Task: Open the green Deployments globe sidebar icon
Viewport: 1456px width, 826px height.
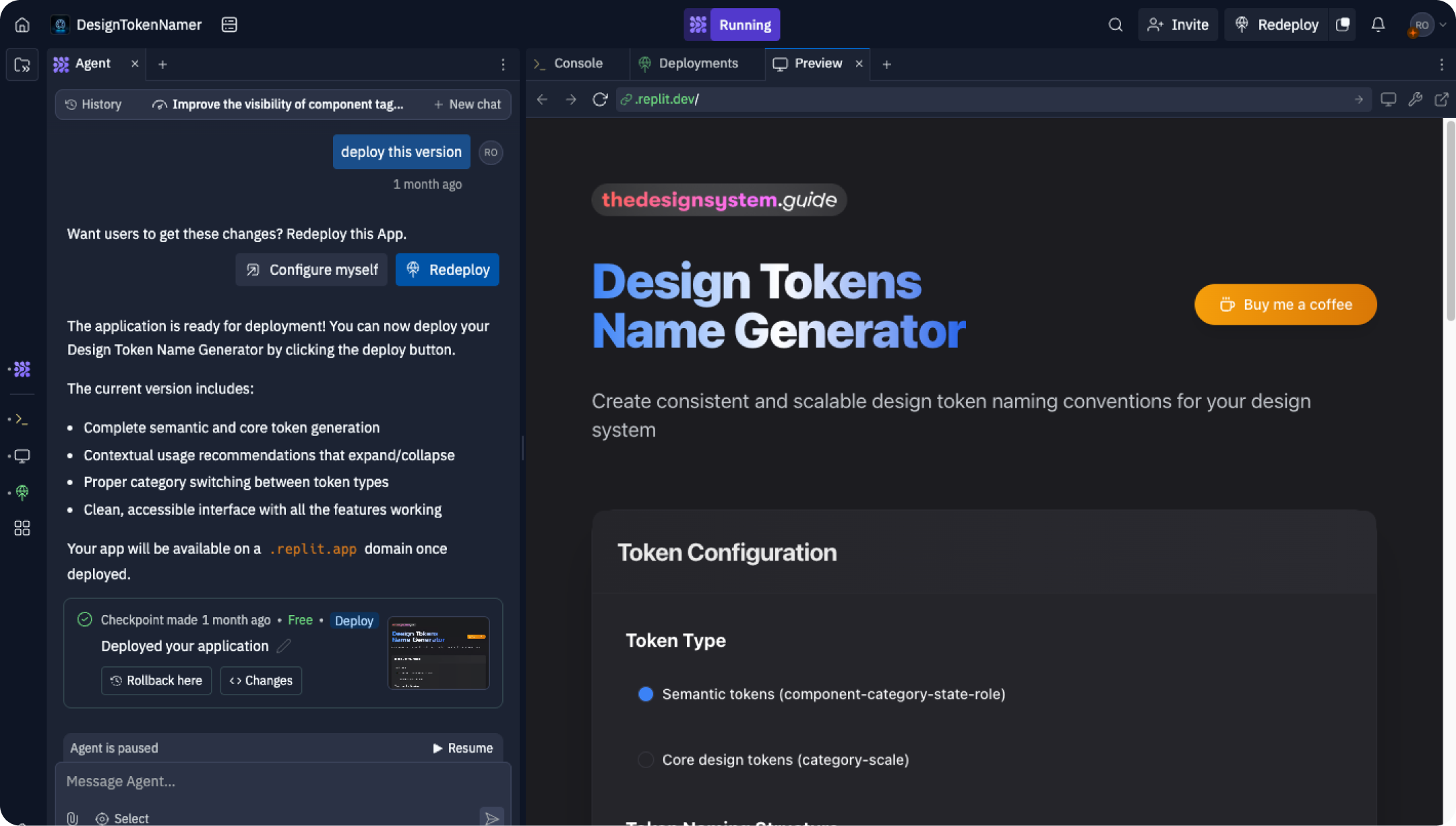Action: 22,493
